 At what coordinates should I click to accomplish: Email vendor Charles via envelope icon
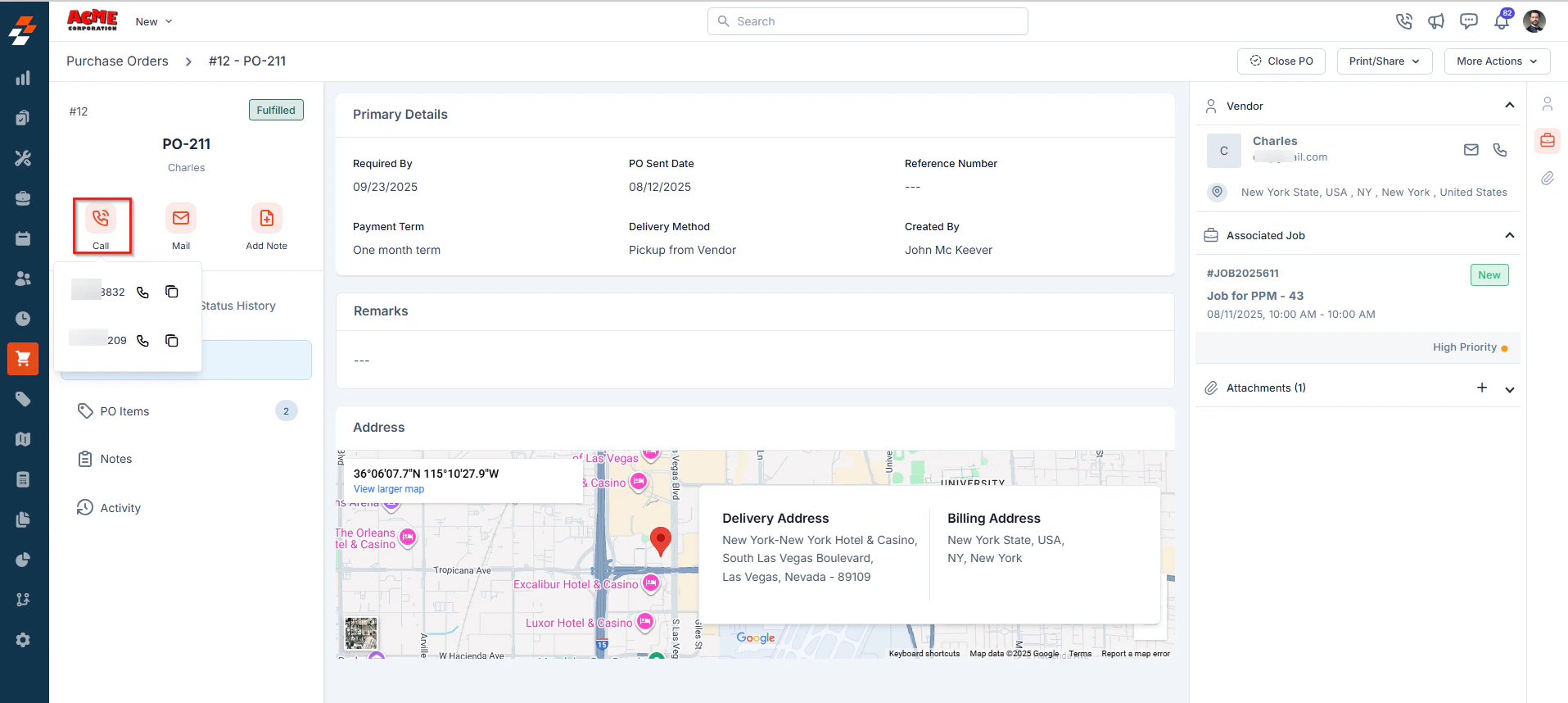(1471, 150)
